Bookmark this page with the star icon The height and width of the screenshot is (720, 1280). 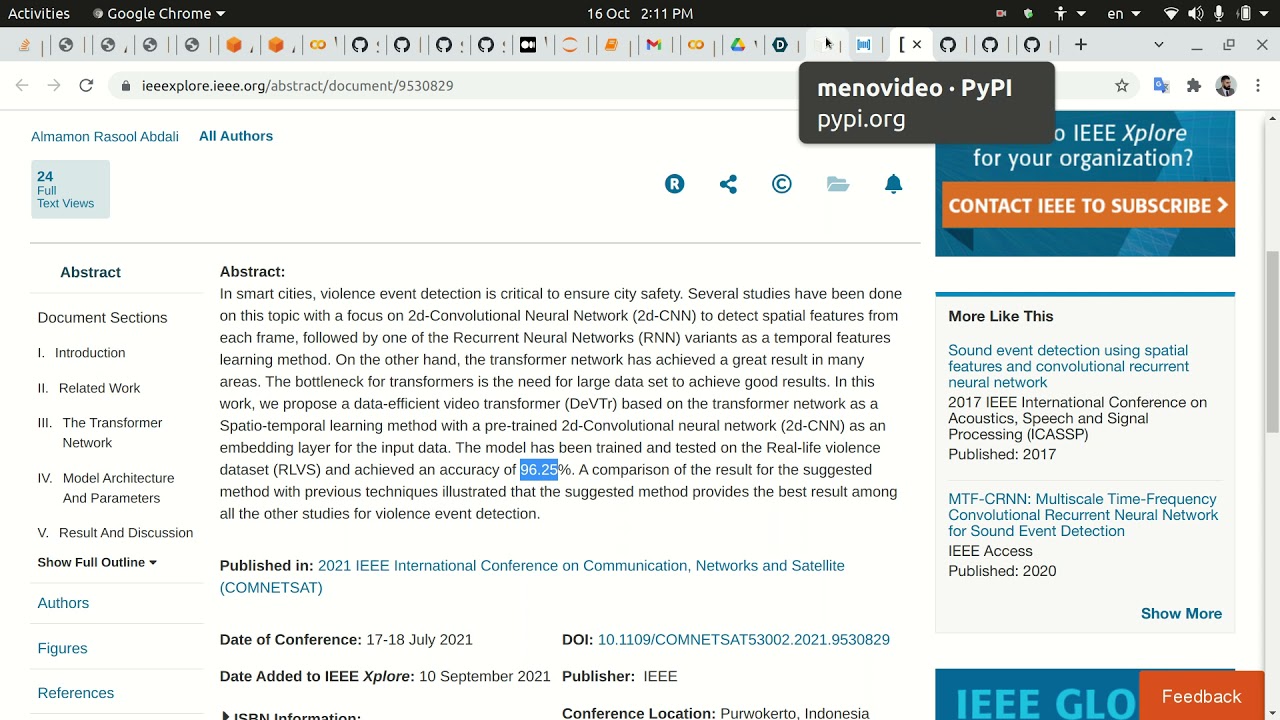click(x=1122, y=86)
